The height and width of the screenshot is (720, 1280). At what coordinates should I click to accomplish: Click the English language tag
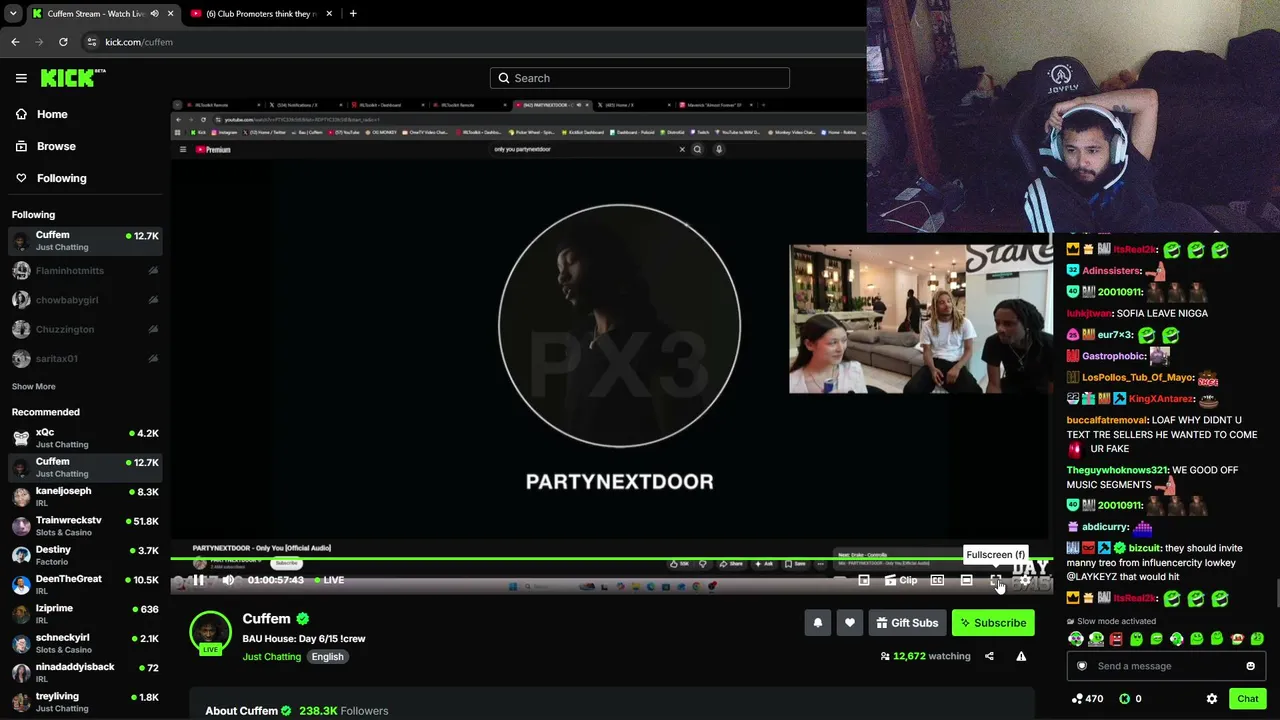point(327,657)
